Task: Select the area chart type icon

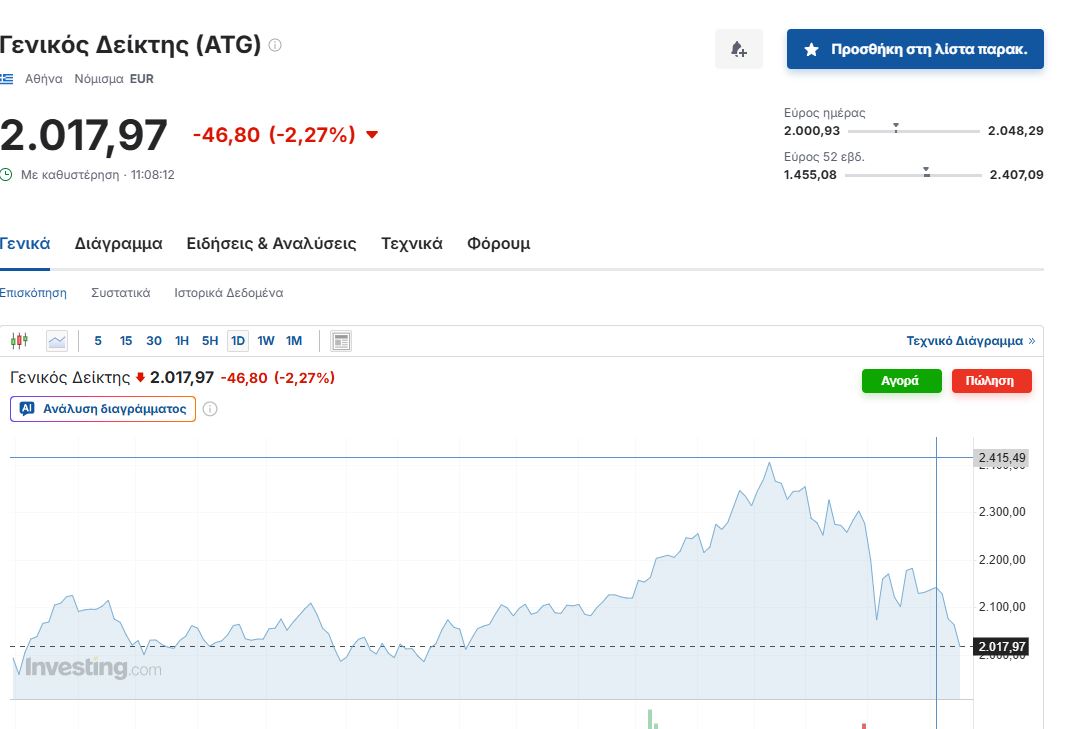Action: [x=57, y=341]
